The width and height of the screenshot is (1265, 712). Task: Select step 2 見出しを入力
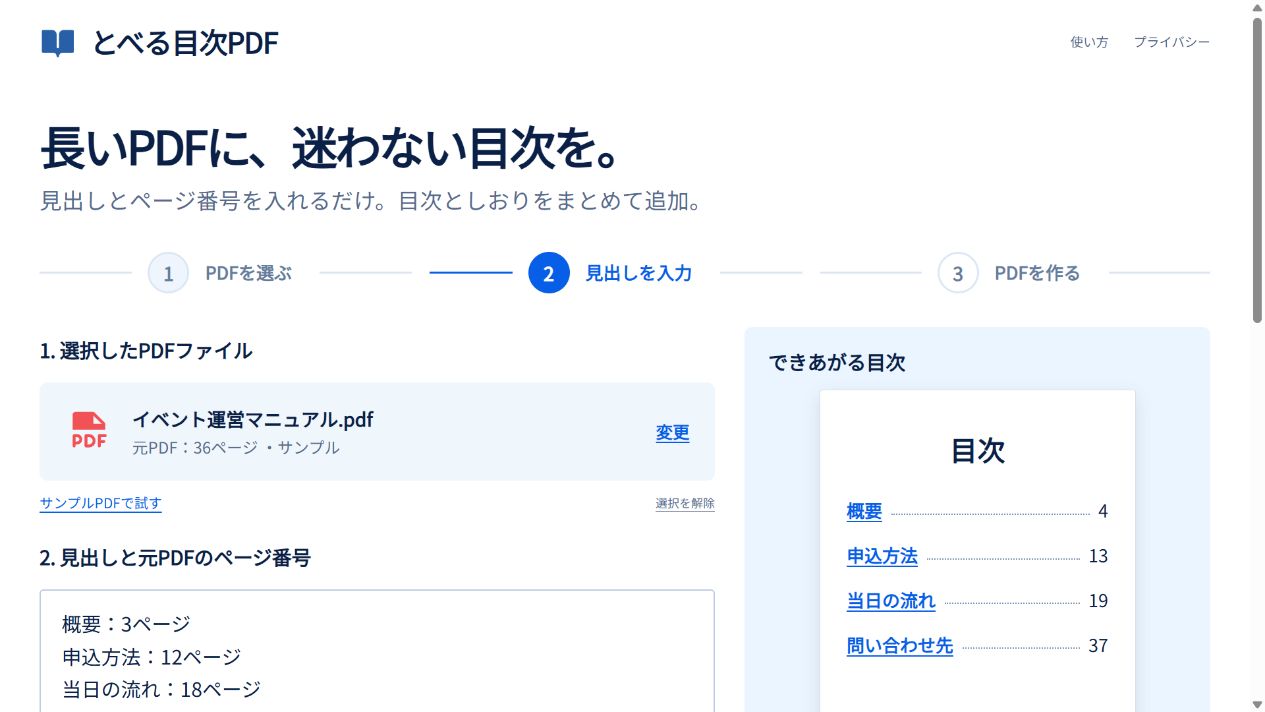tap(610, 273)
